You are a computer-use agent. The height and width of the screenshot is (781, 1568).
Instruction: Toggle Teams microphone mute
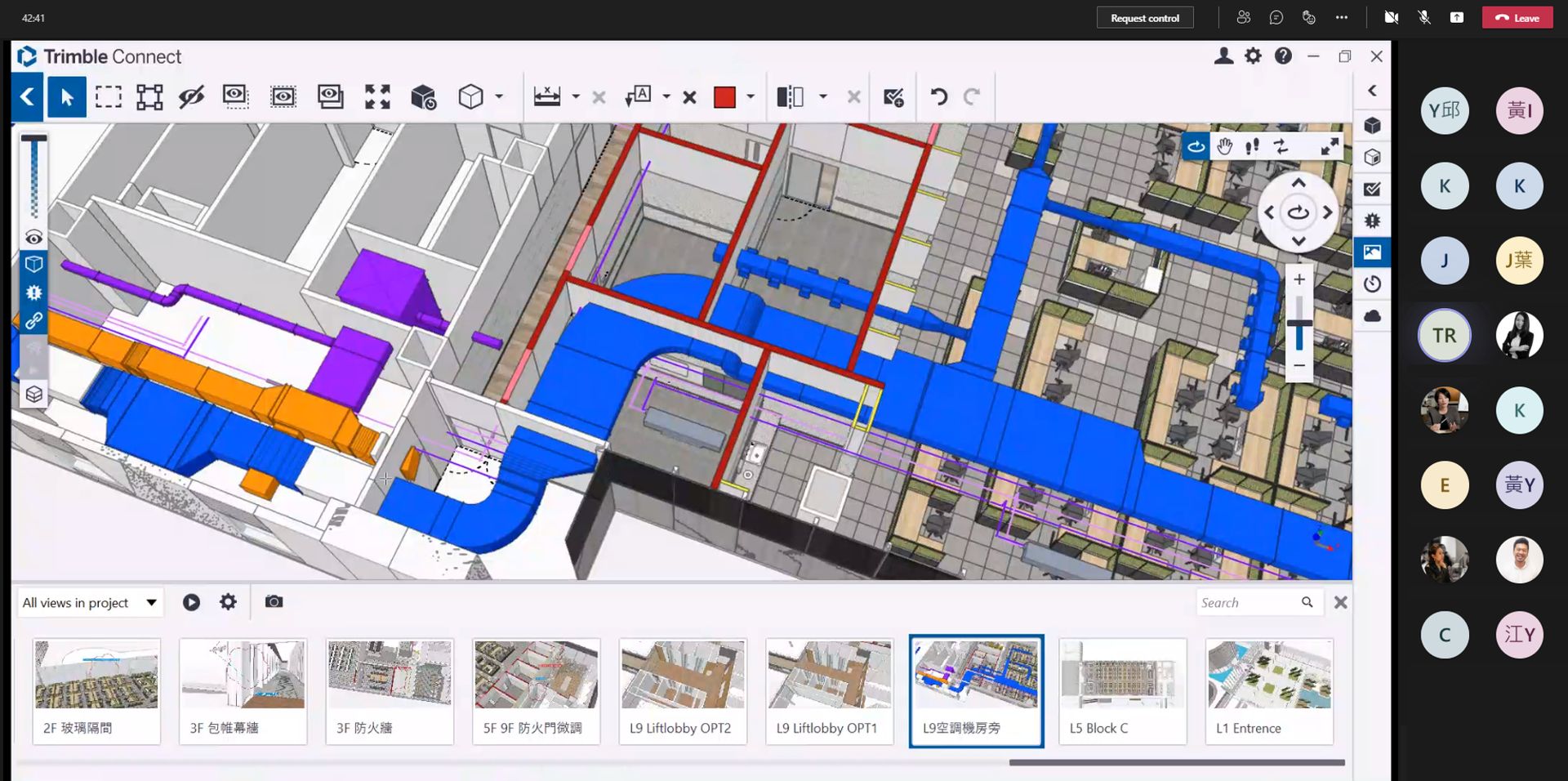[x=1423, y=17]
